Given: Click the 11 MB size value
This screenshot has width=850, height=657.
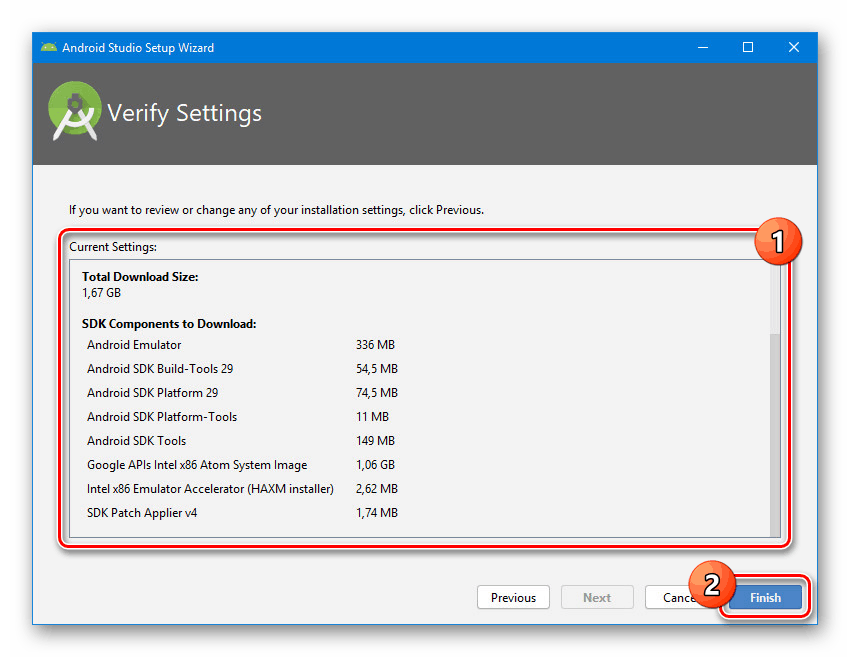Looking at the screenshot, I should pos(372,416).
